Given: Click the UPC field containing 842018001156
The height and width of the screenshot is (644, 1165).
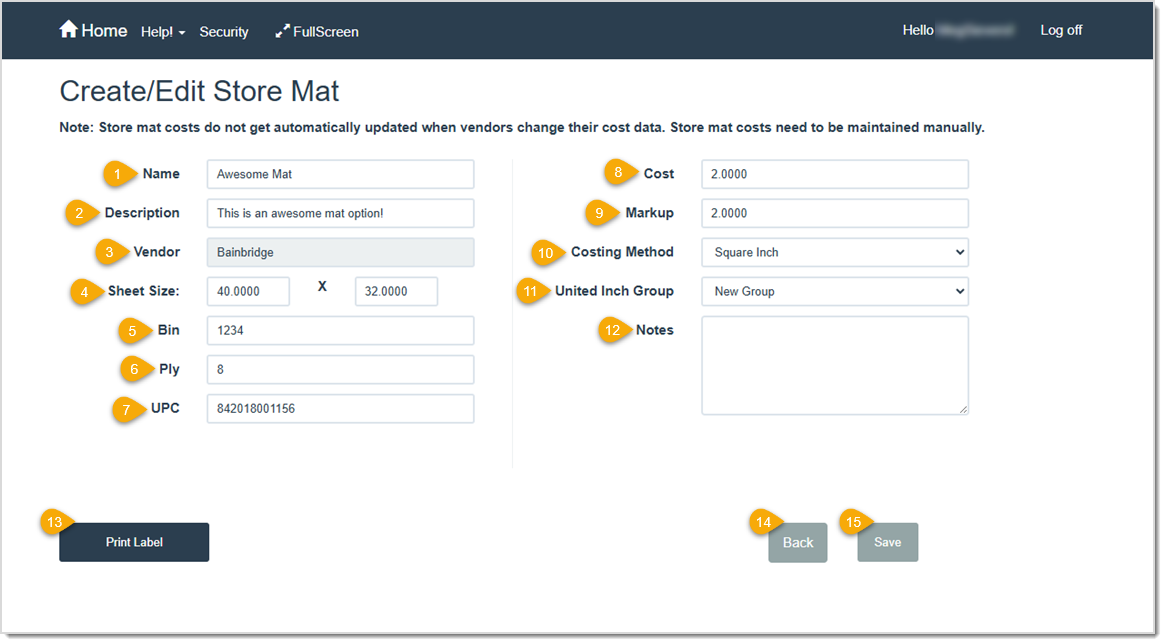Looking at the screenshot, I should point(340,408).
